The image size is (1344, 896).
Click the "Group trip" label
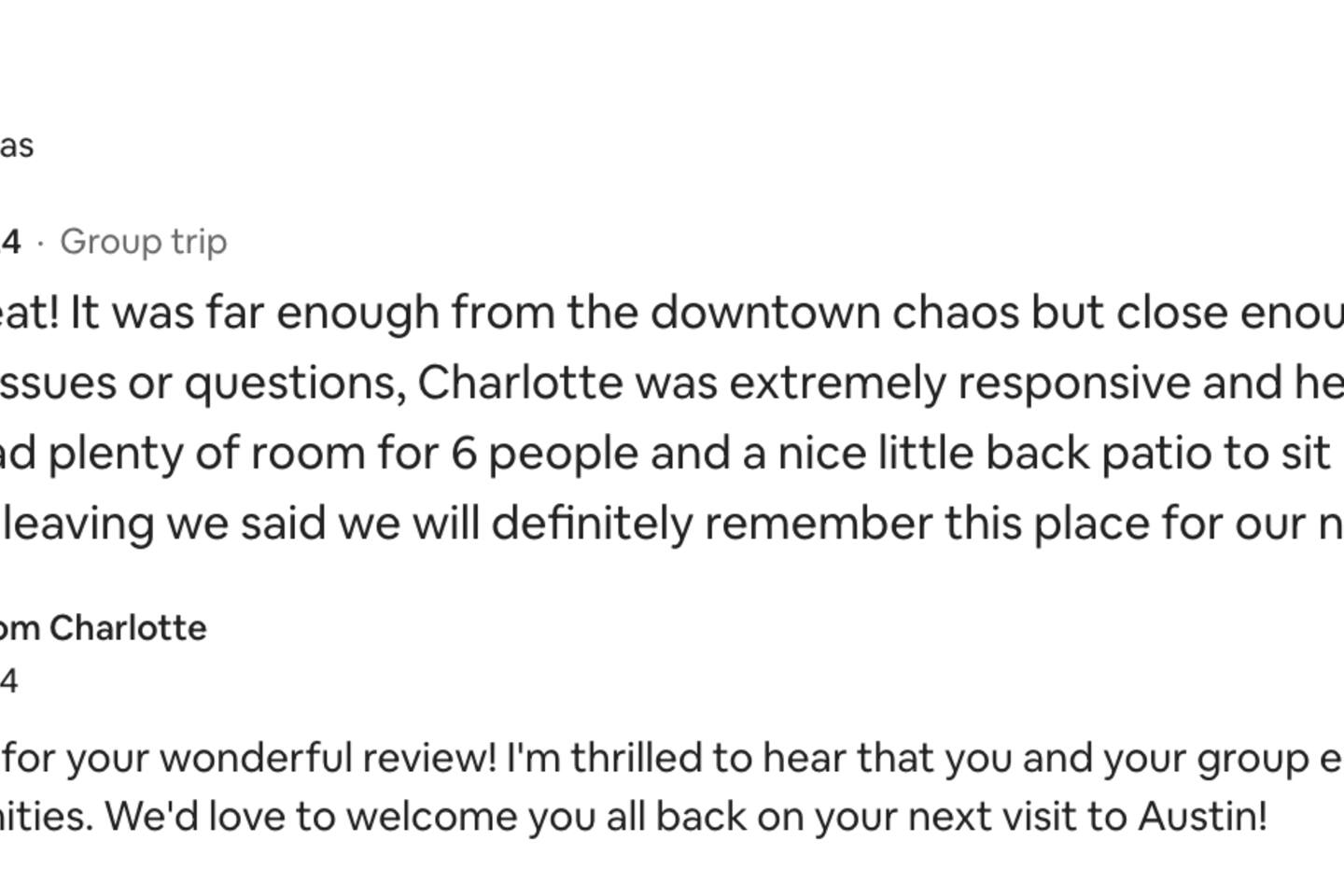[x=144, y=243]
